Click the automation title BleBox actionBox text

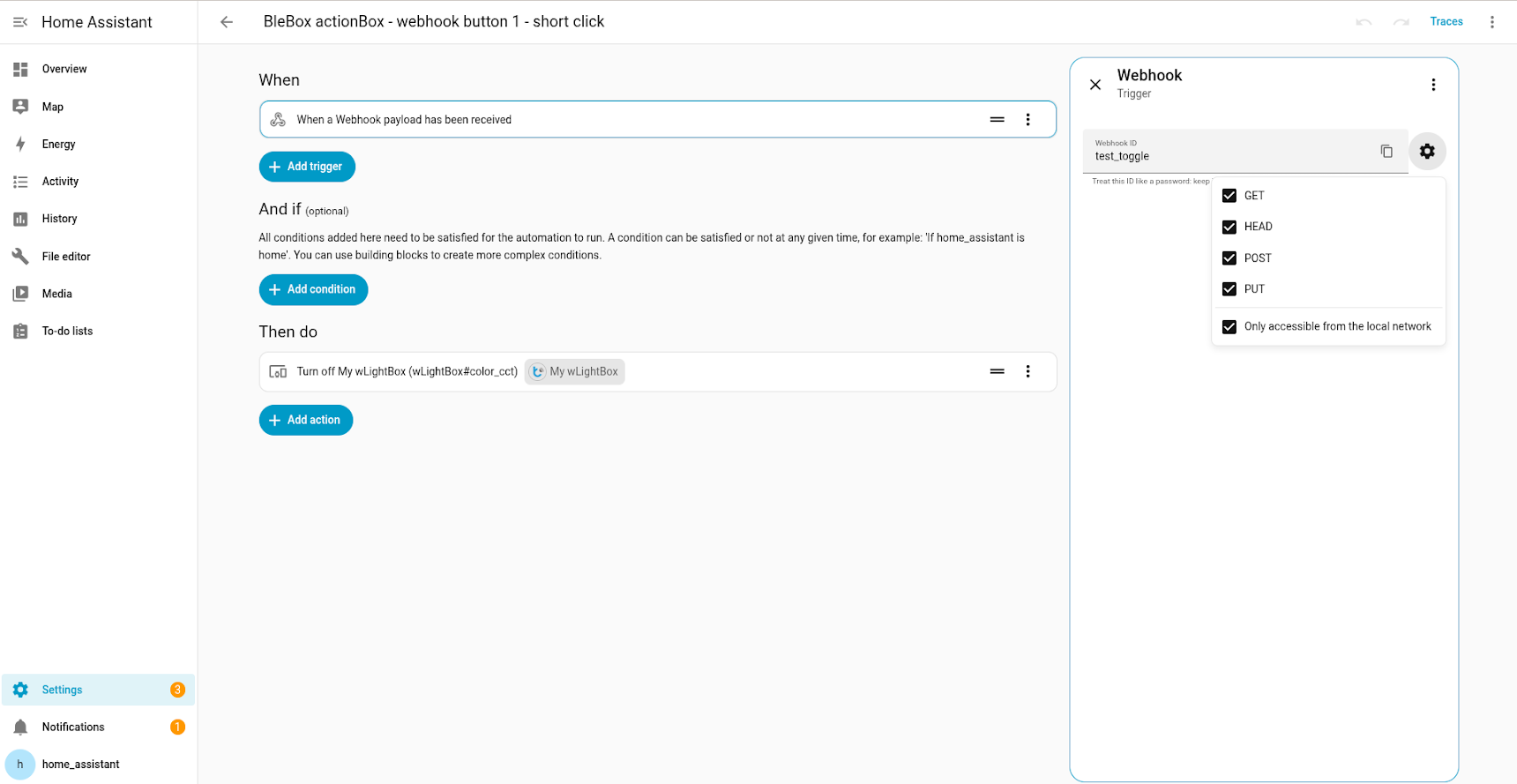434,22
